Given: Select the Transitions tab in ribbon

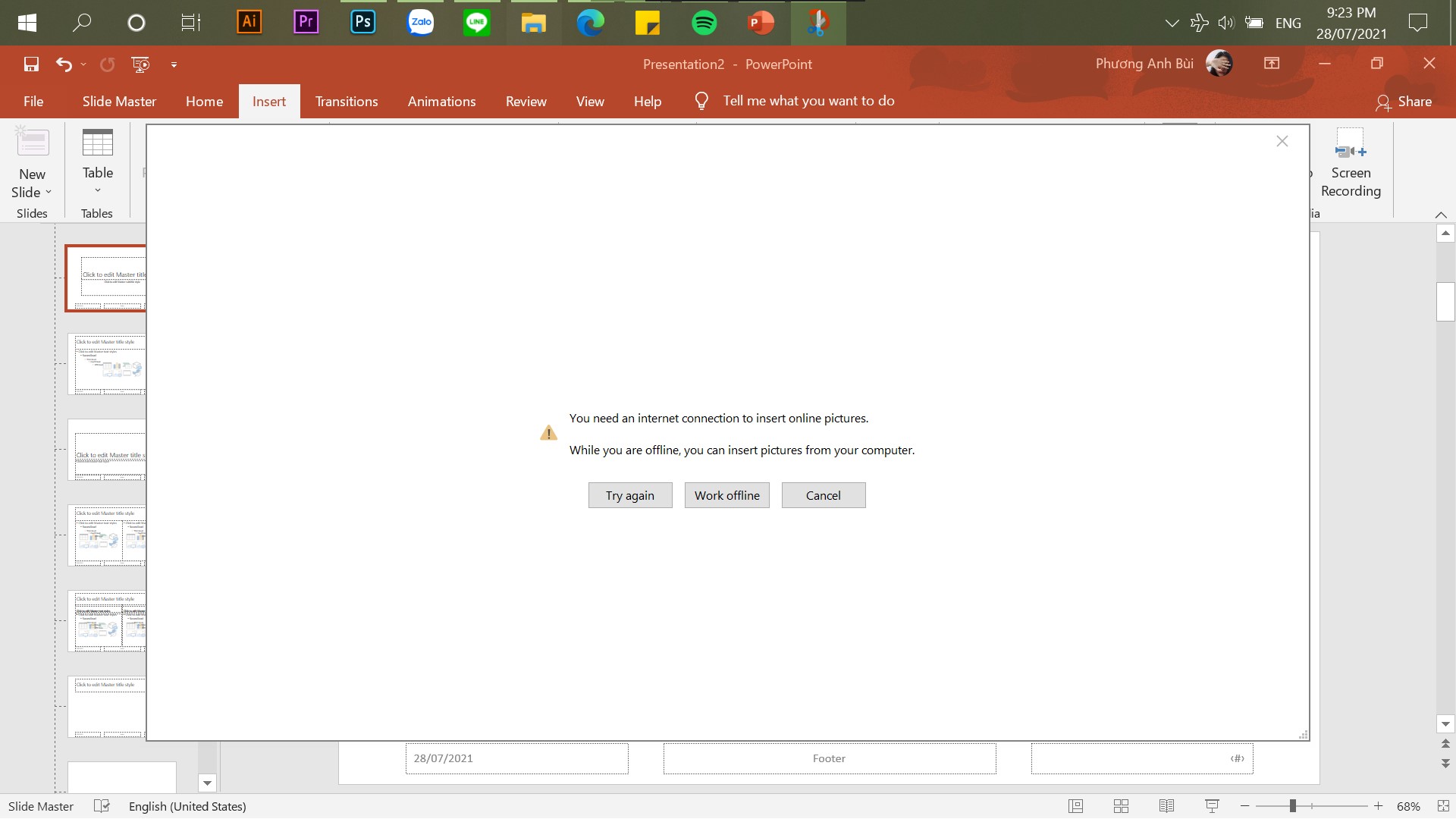Looking at the screenshot, I should (x=346, y=100).
